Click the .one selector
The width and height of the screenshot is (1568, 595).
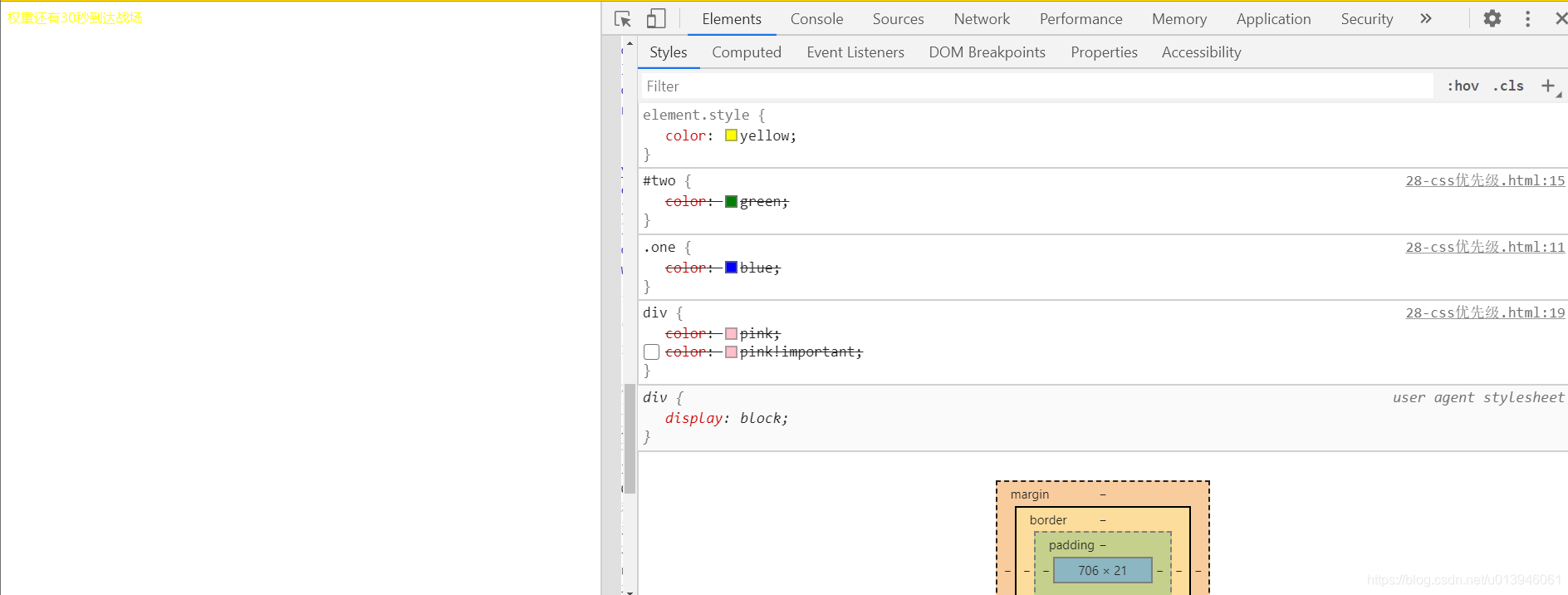pos(659,247)
